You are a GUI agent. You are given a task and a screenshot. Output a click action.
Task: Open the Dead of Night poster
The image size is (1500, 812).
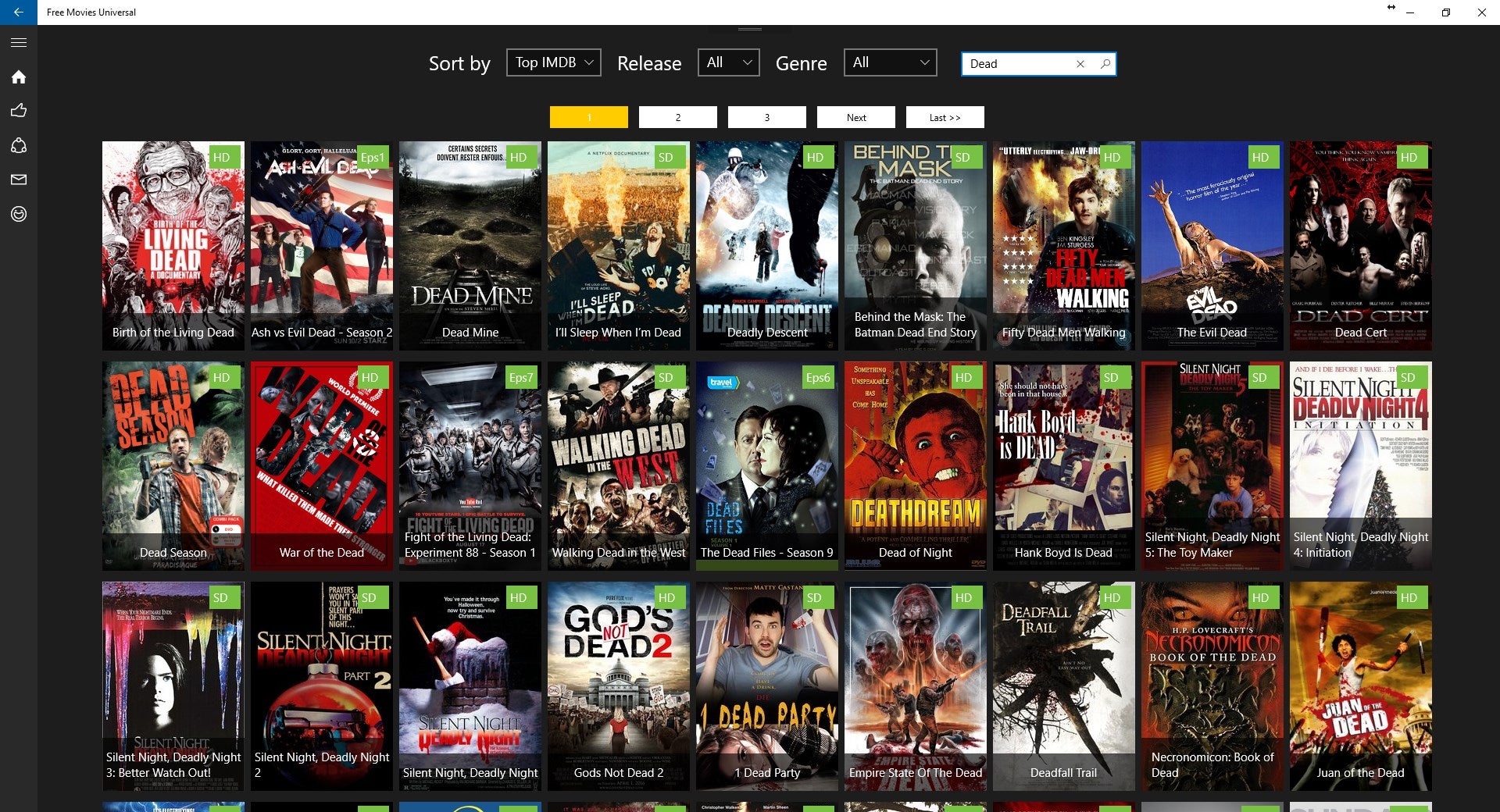tap(916, 466)
